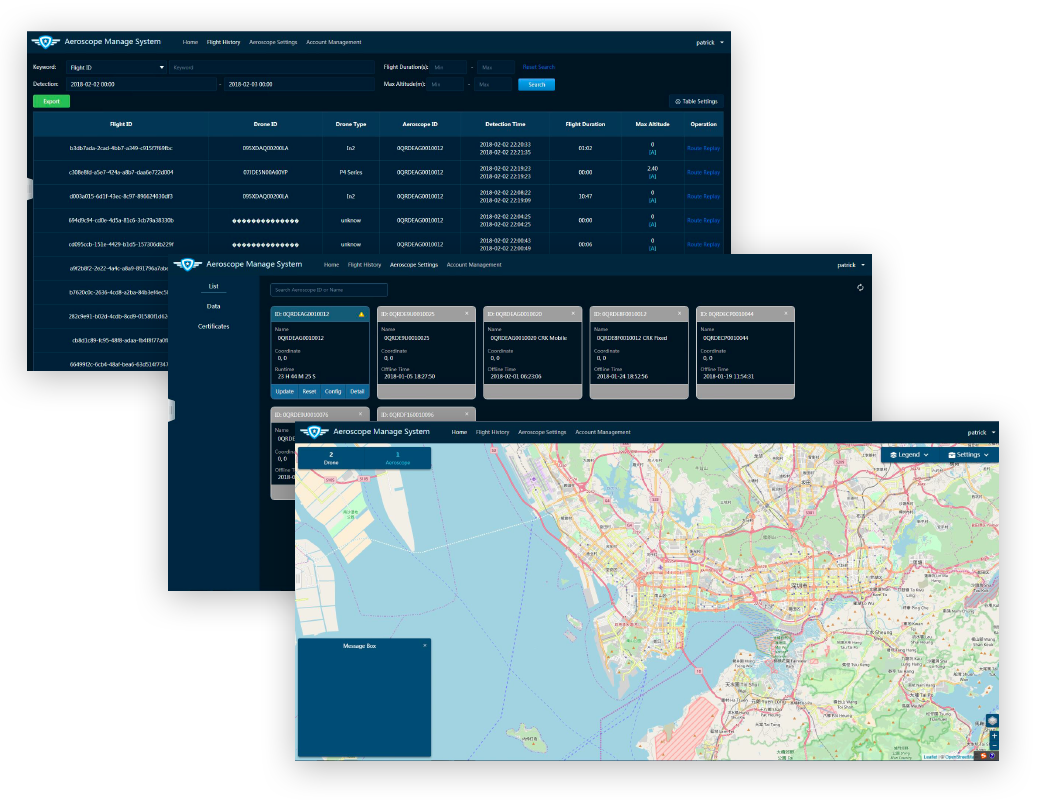Close the 0QRDECP0010044 Aeroscope card
Screen dimensions: 1040x800
click(786, 314)
